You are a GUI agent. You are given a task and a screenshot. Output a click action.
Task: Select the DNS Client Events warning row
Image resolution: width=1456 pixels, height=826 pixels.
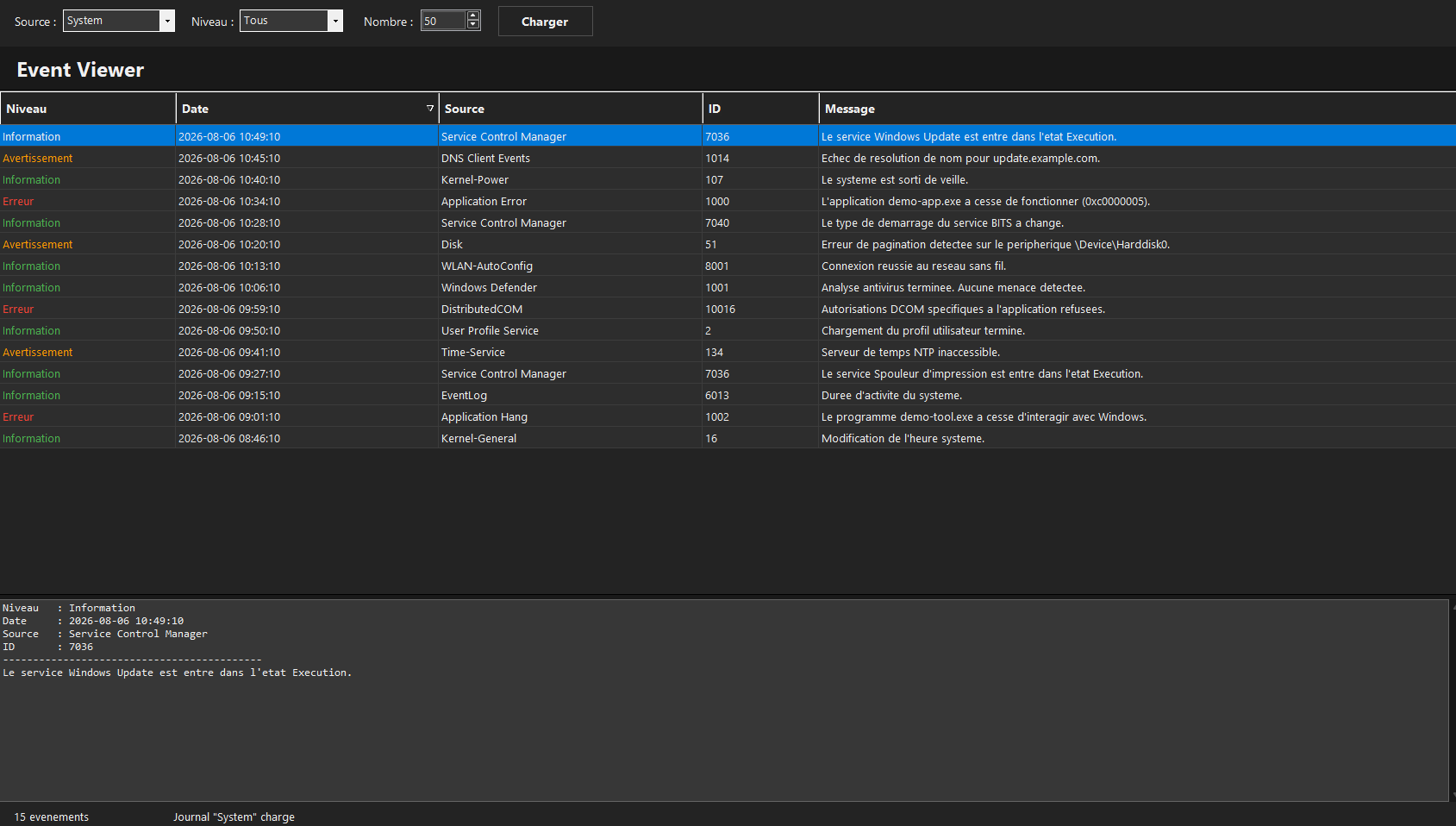(728, 158)
